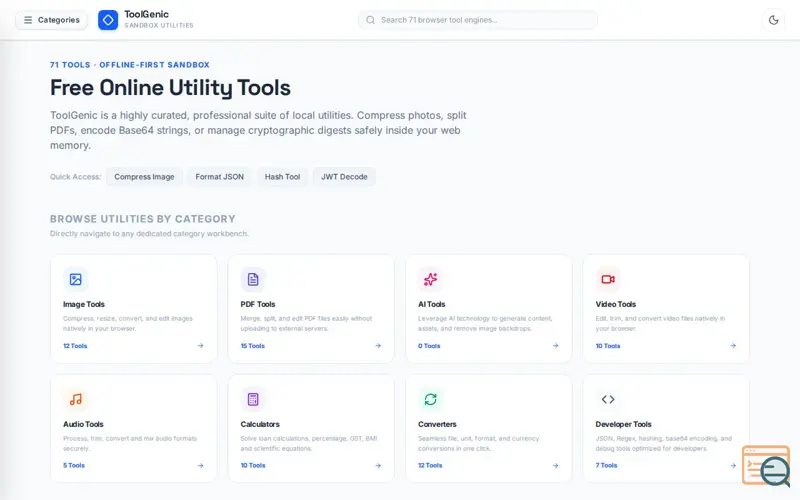Click the 5 Tools count under Audio Tools
The image size is (800, 500).
74,465
